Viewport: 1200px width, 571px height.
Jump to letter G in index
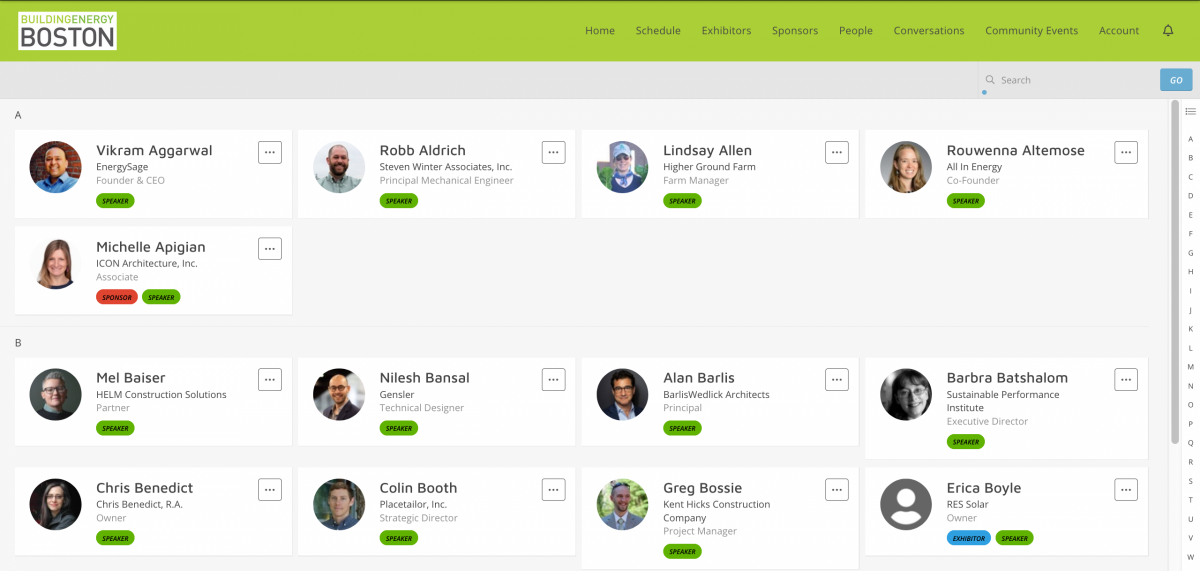pos(1190,253)
